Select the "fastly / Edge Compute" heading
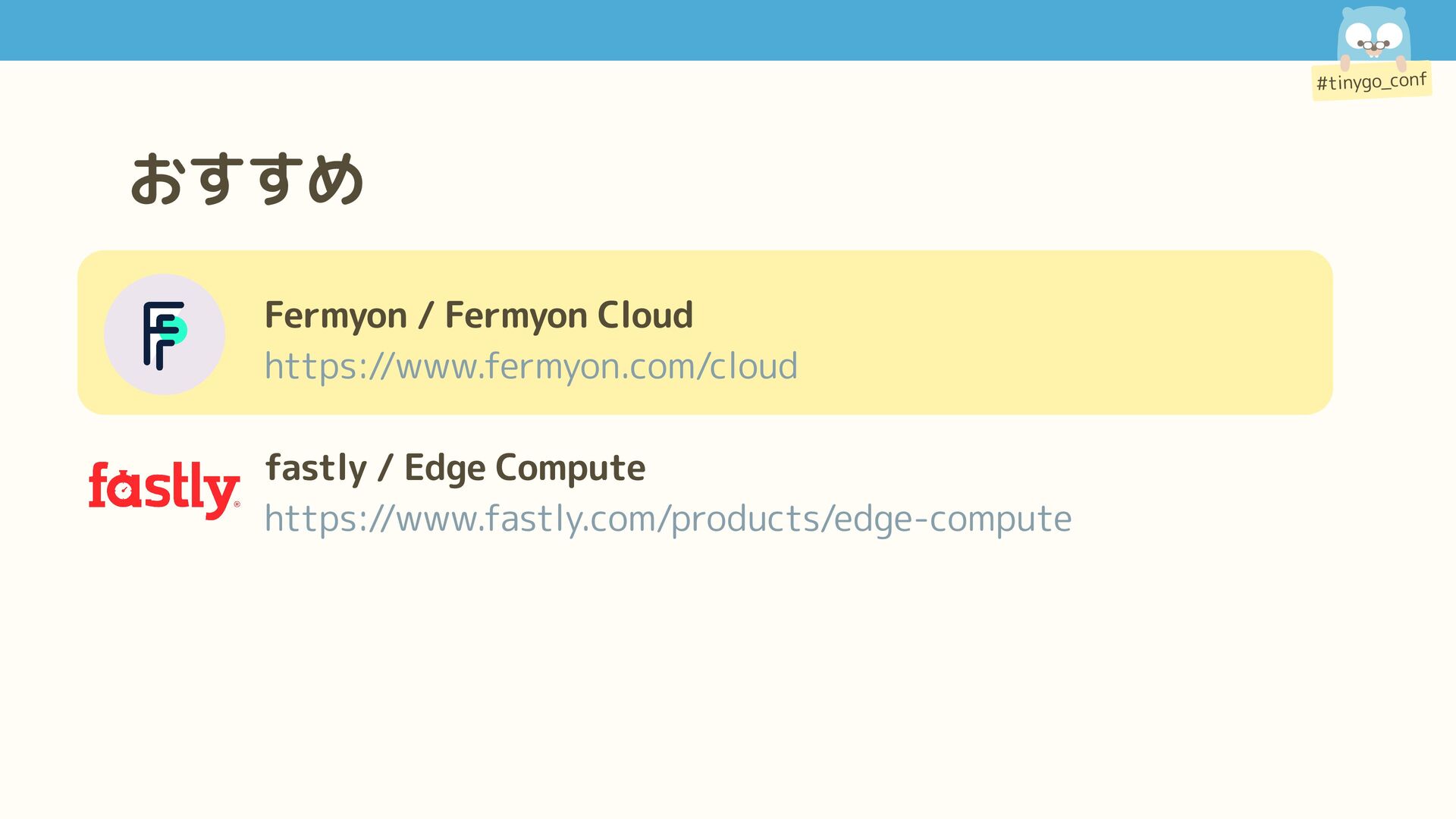This screenshot has height=819, width=1456. click(x=455, y=468)
